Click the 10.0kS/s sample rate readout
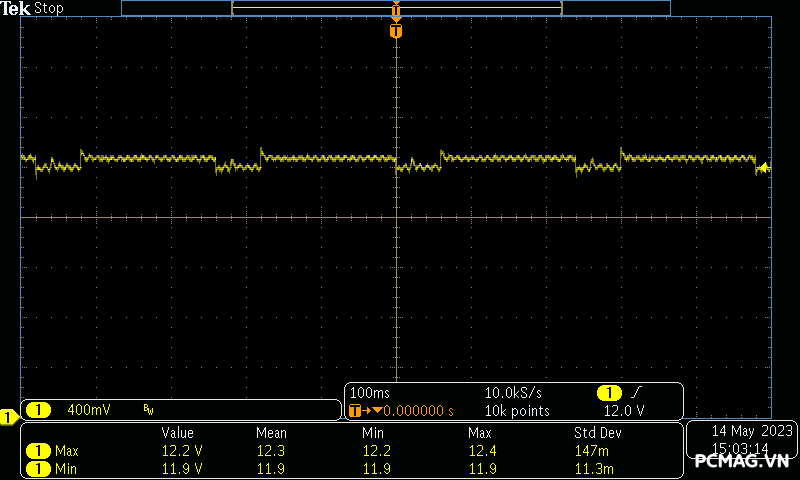 pyautogui.click(x=514, y=393)
